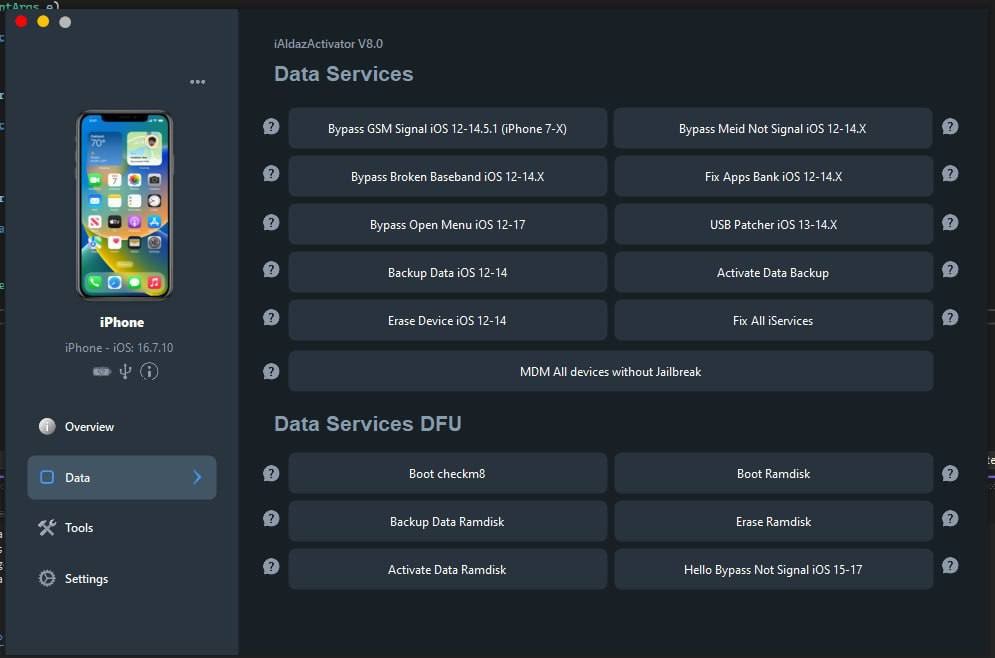Click the battery status icon under iPhone
995x658 pixels.
point(102,371)
